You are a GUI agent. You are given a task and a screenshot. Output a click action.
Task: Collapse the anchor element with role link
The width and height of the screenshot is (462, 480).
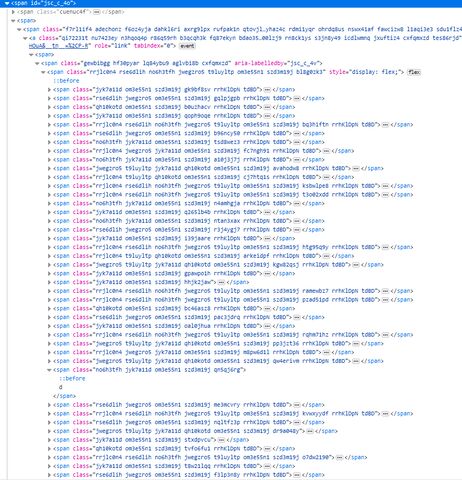pos(25,38)
